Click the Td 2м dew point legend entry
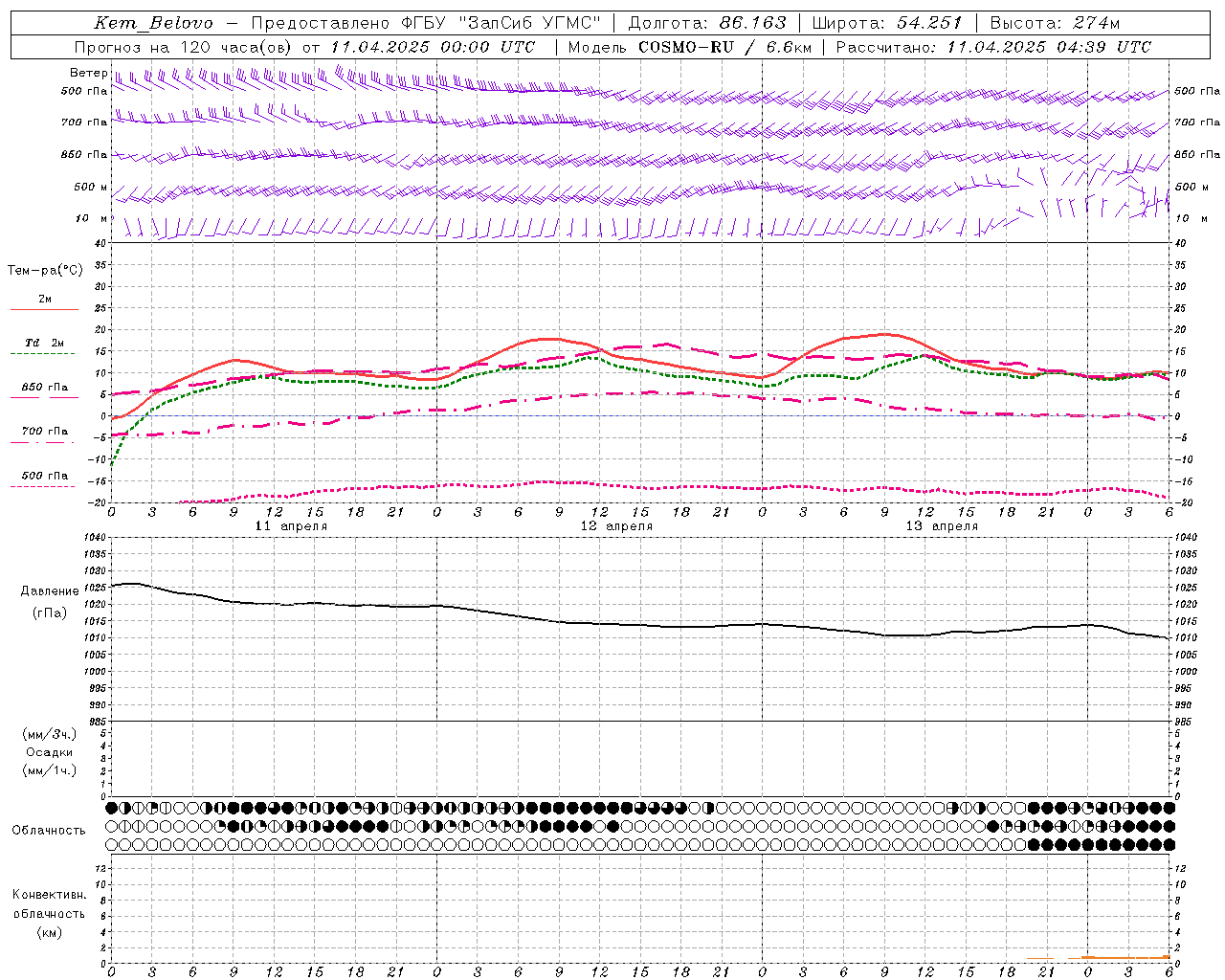 pyautogui.click(x=45, y=343)
